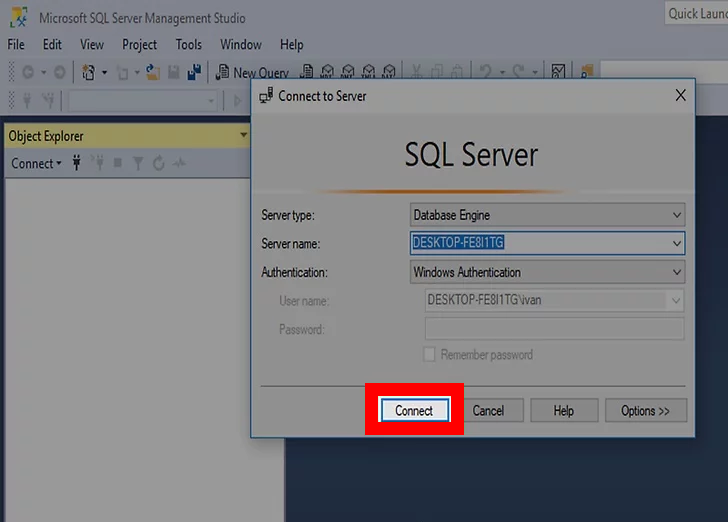The height and width of the screenshot is (522, 728).
Task: Click the Change Connection icon in query toolbar
Action: pyautogui.click(x=48, y=100)
